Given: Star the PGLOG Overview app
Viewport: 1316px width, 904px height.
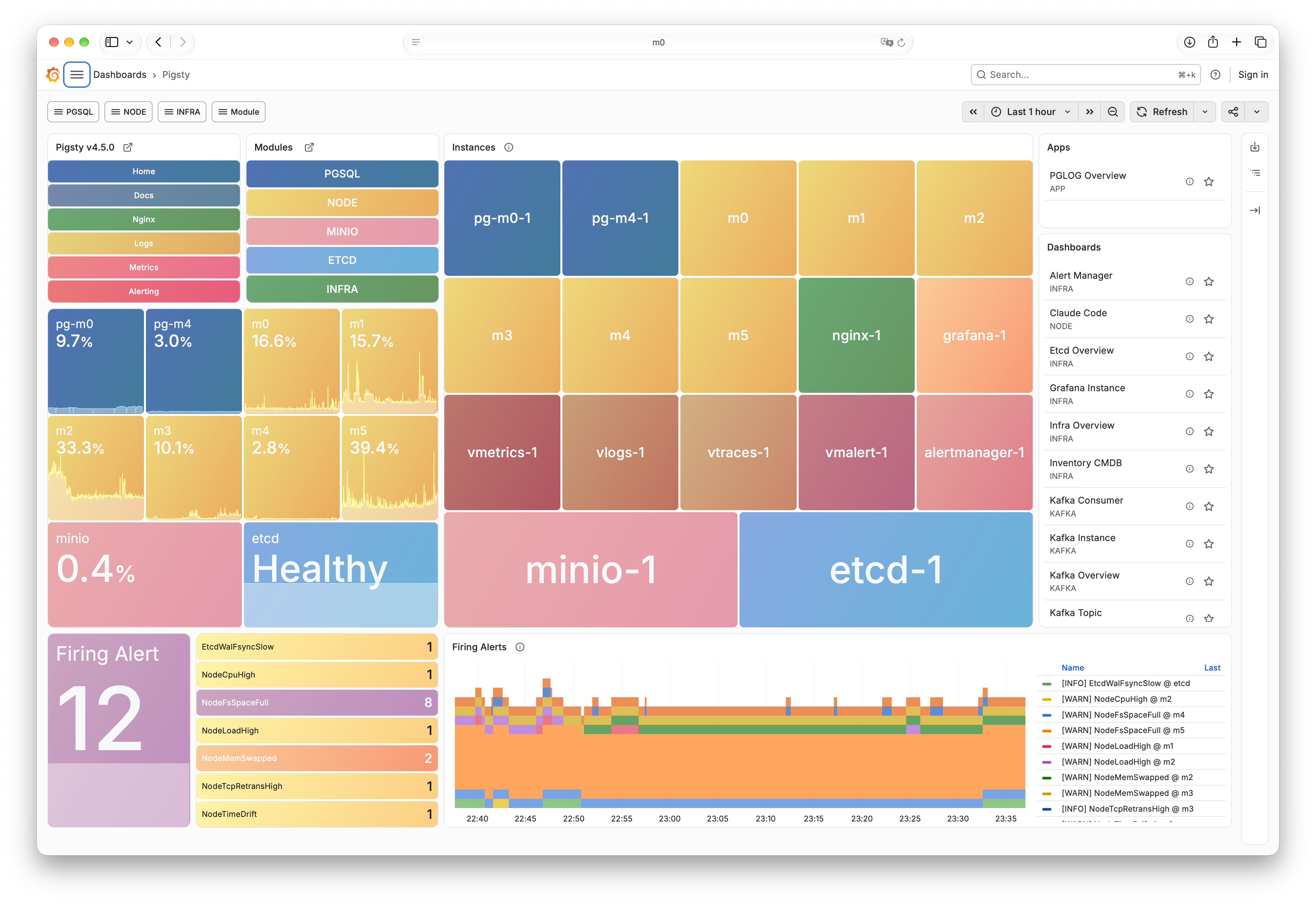Looking at the screenshot, I should (1209, 182).
